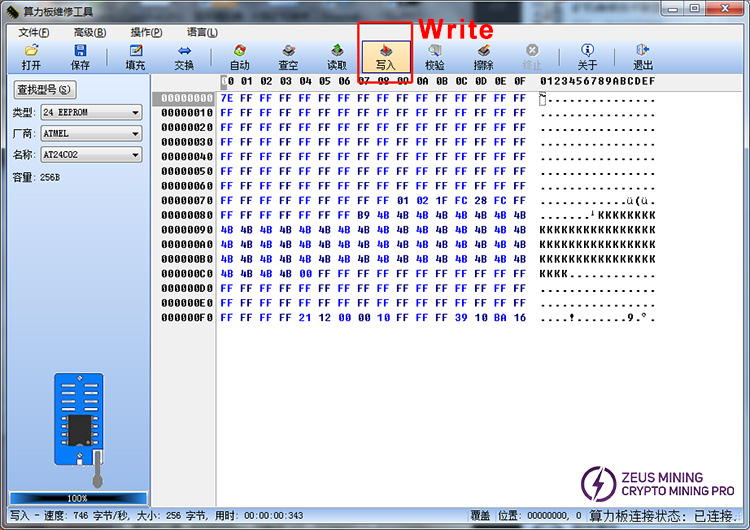Expand the 名称 dropdown showing AT24C02
This screenshot has width=750, height=530.
(x=91, y=155)
